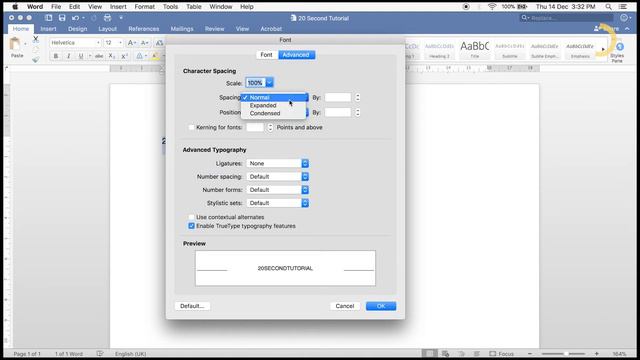
Task: Select the Advanced tab in dialog
Action: pyautogui.click(x=296, y=55)
